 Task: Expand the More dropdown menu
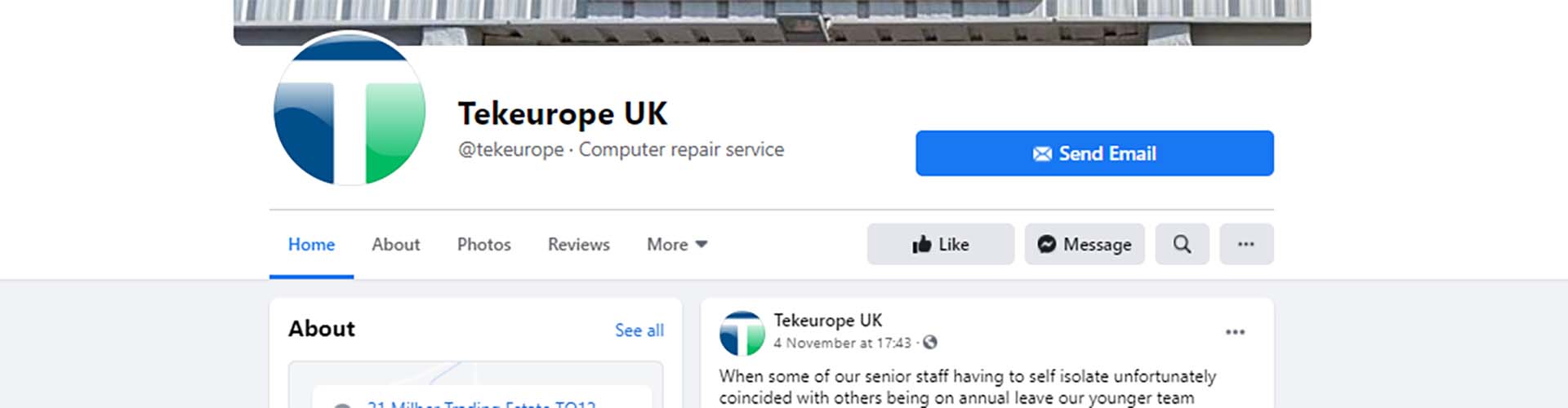[x=676, y=245]
